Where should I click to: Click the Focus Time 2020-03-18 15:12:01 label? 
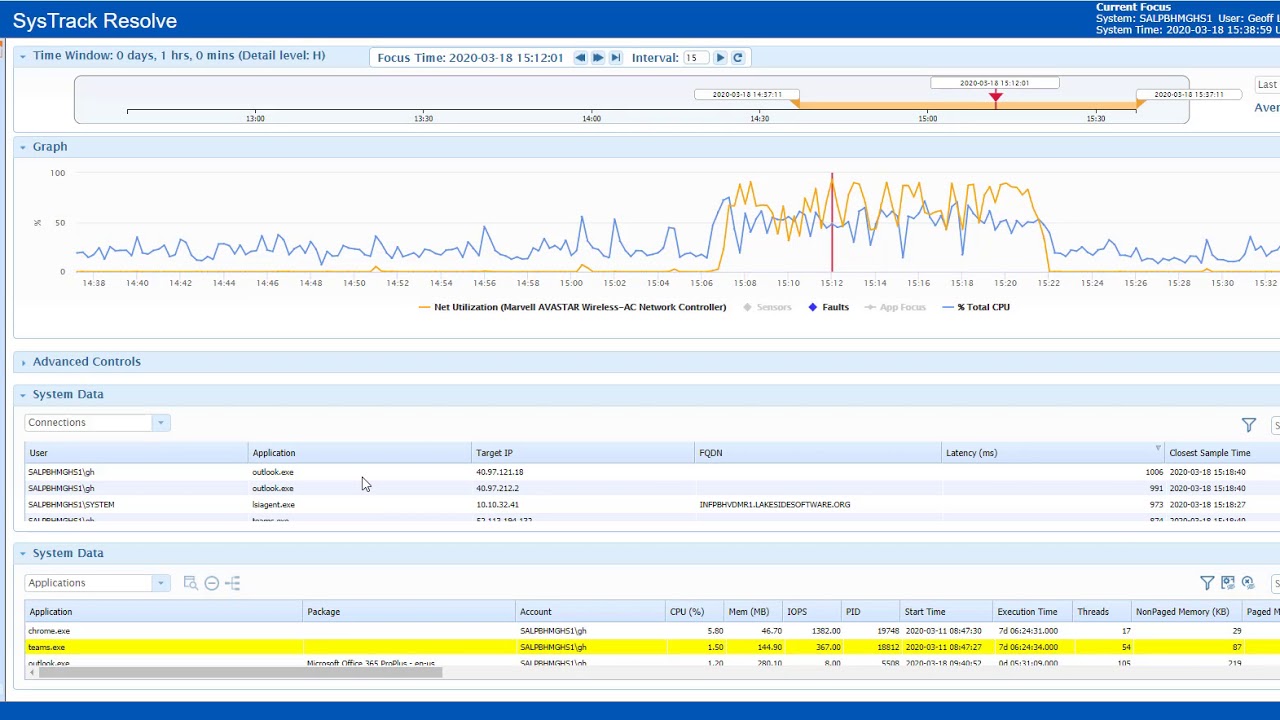click(x=470, y=58)
